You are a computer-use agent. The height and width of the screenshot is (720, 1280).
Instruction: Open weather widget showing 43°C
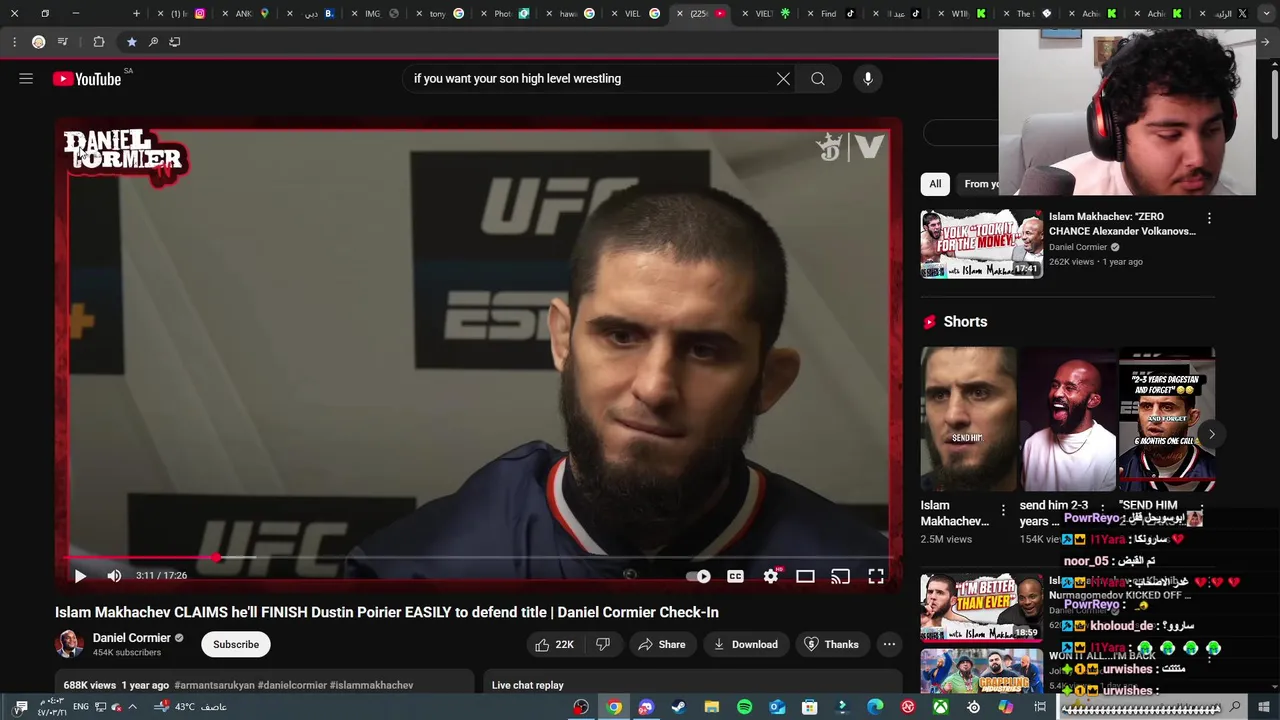tap(190, 707)
